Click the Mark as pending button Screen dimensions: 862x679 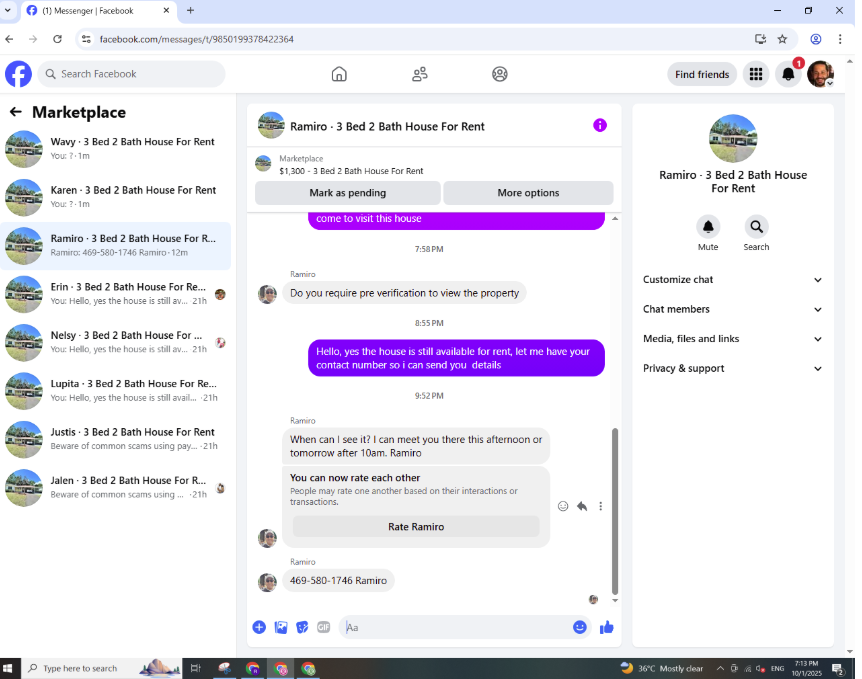[347, 193]
